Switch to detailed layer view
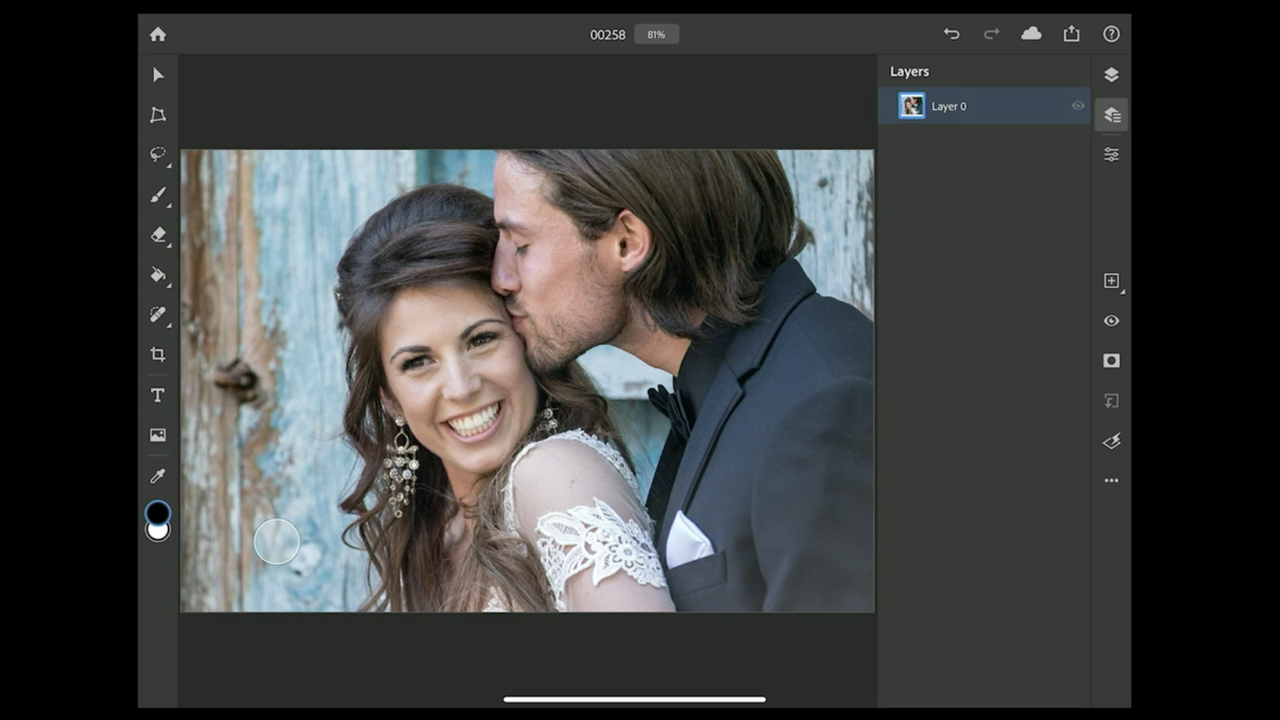Viewport: 1280px width, 720px height. tap(1111, 115)
